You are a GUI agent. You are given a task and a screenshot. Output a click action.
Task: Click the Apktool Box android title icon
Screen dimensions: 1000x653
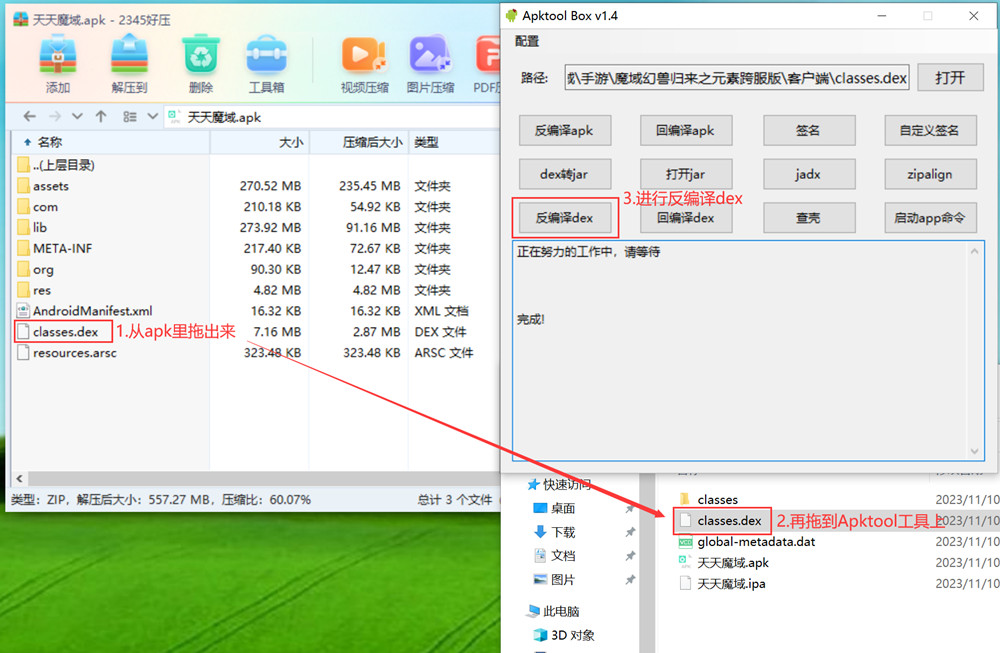(x=511, y=16)
